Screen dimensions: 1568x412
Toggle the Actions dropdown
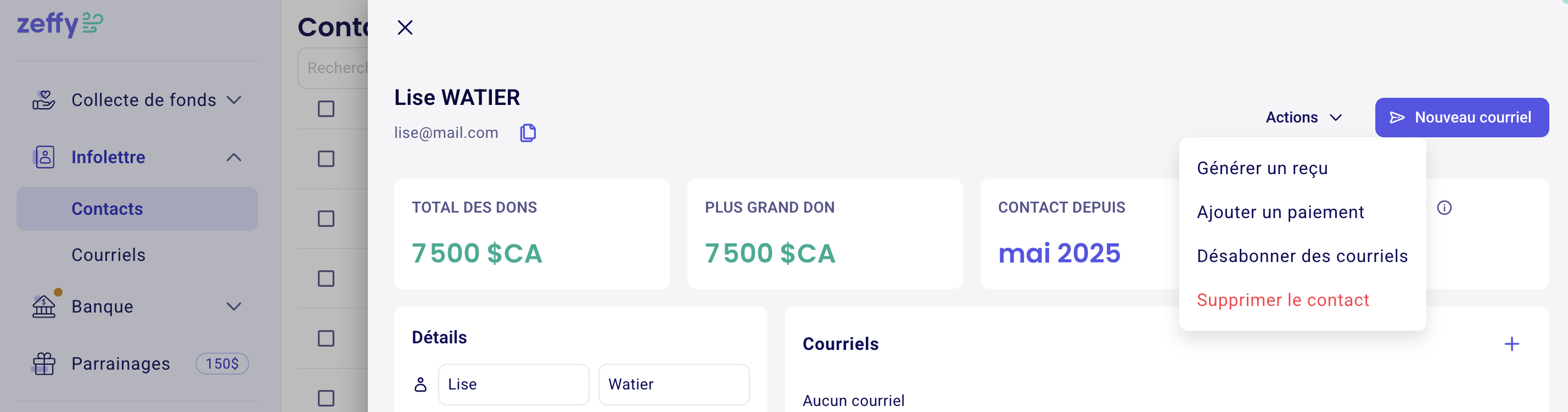(x=1303, y=117)
